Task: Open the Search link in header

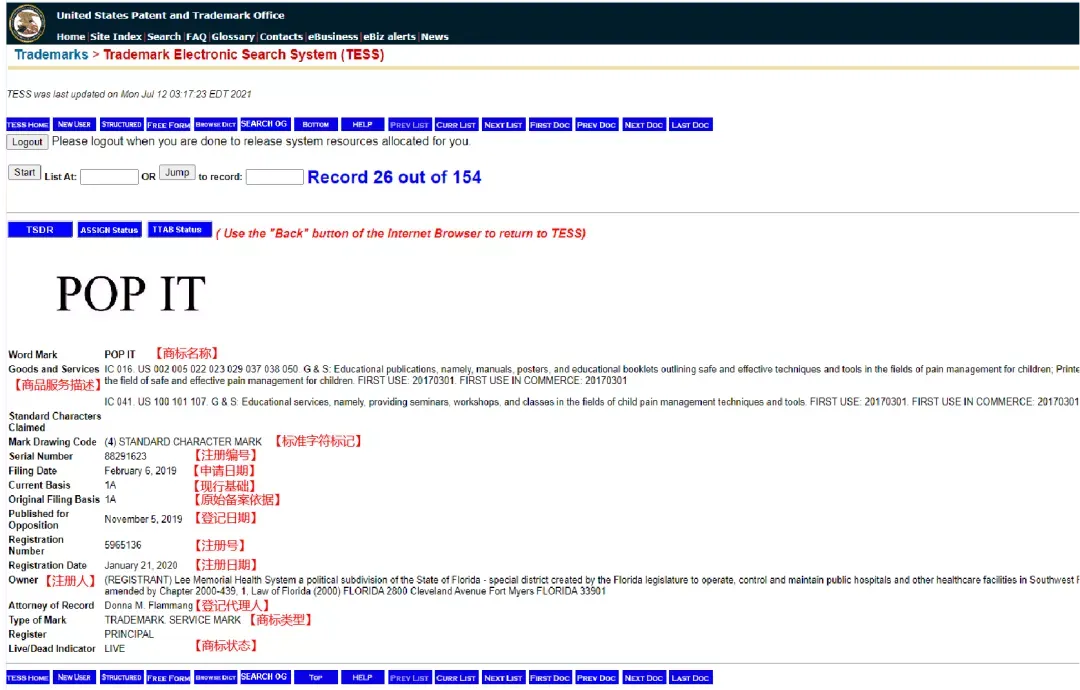Action: pyautogui.click(x=164, y=36)
